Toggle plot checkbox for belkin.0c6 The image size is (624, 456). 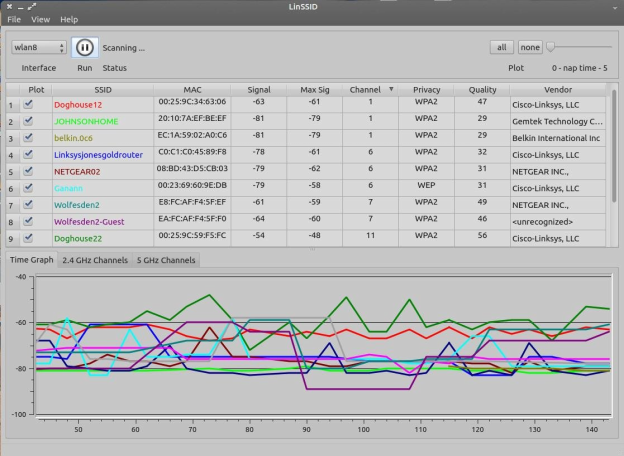(29, 137)
